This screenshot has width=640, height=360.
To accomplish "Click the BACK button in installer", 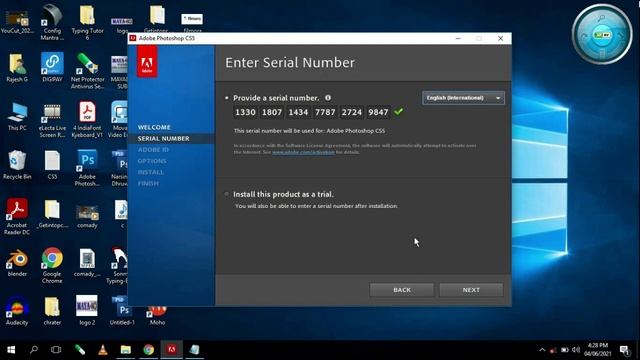I will [402, 290].
